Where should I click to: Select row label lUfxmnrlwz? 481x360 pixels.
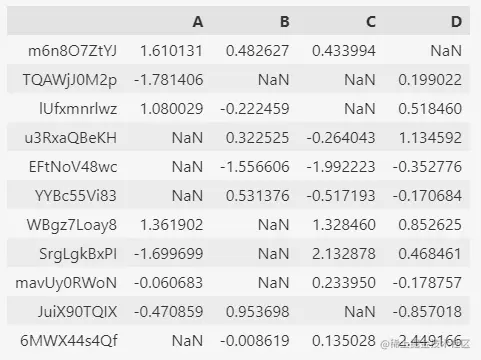point(78,109)
